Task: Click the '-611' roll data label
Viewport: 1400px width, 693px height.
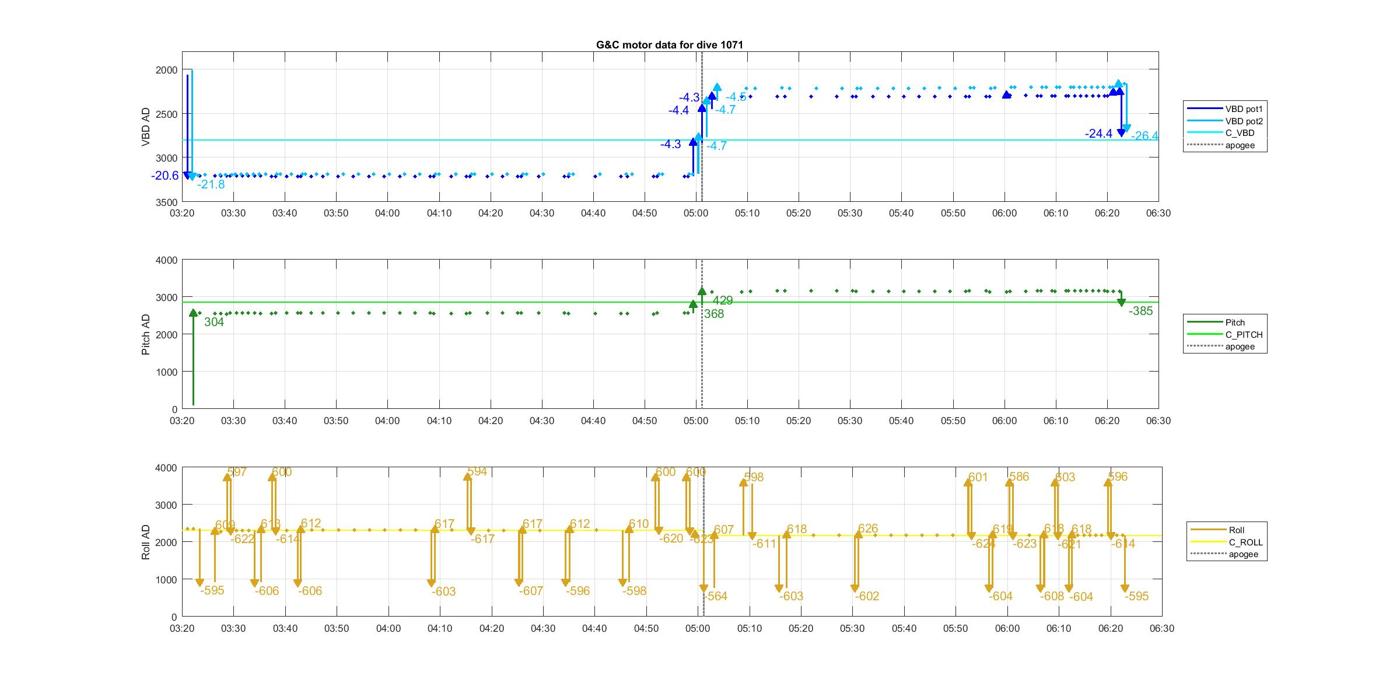Action: (x=764, y=544)
